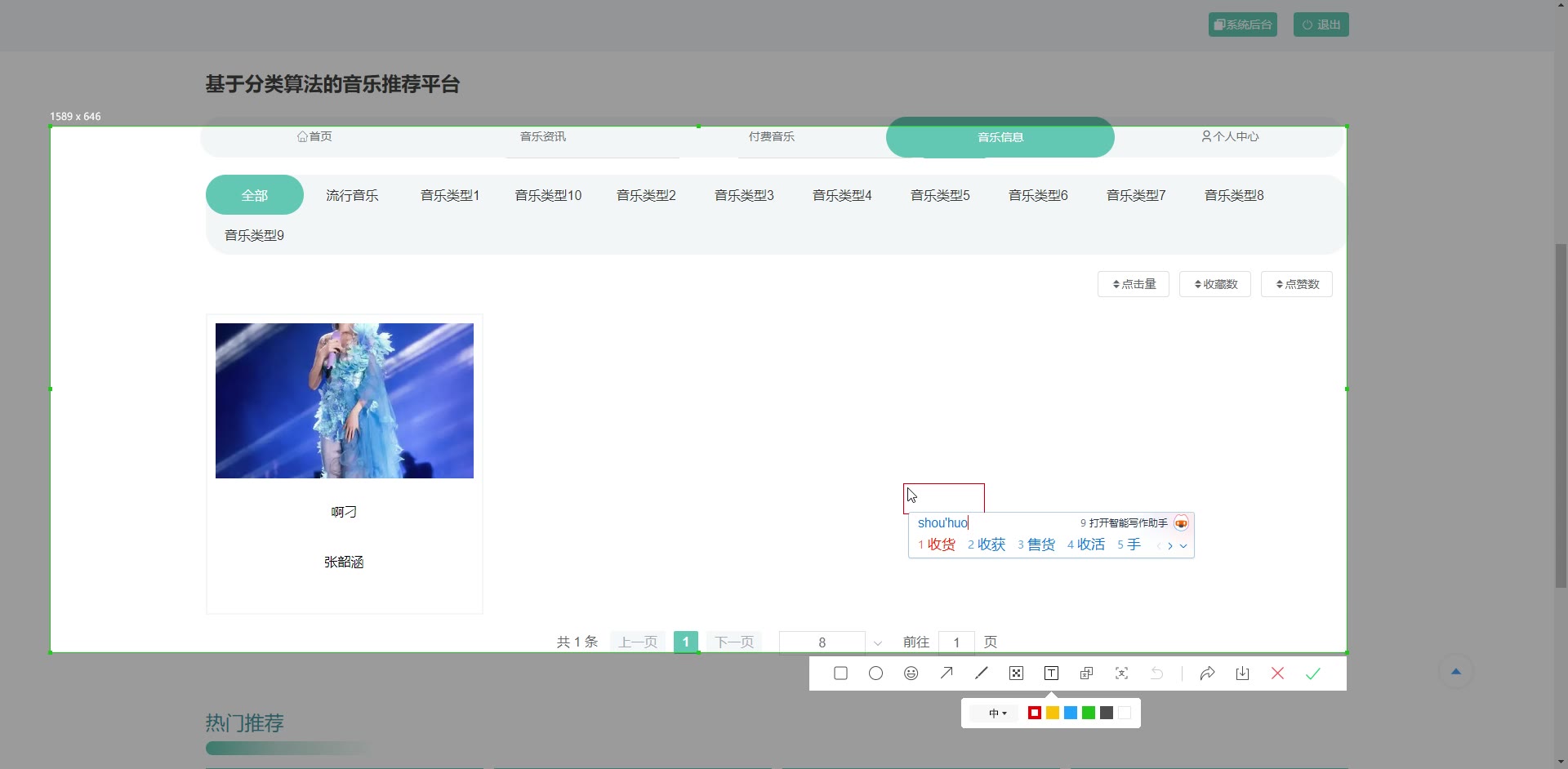This screenshot has height=769, width=1568.
Task: Select the mosaic blur tool
Action: 1016,673
